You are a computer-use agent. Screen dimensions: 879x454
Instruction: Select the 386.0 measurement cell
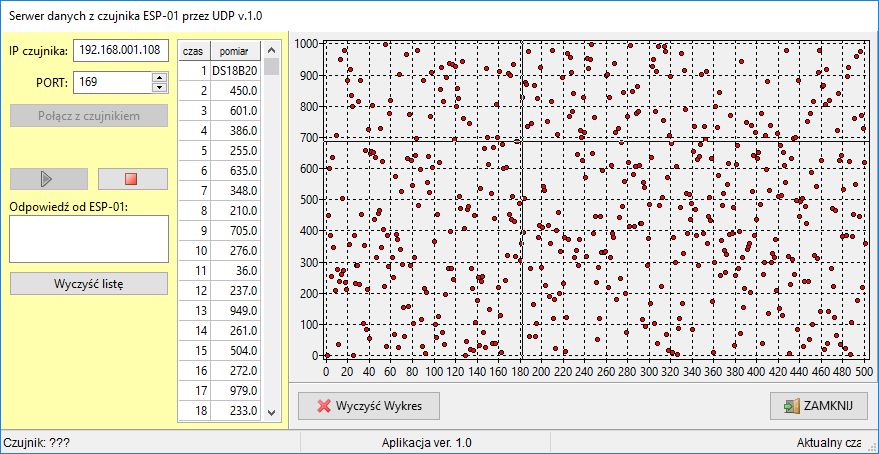235,131
